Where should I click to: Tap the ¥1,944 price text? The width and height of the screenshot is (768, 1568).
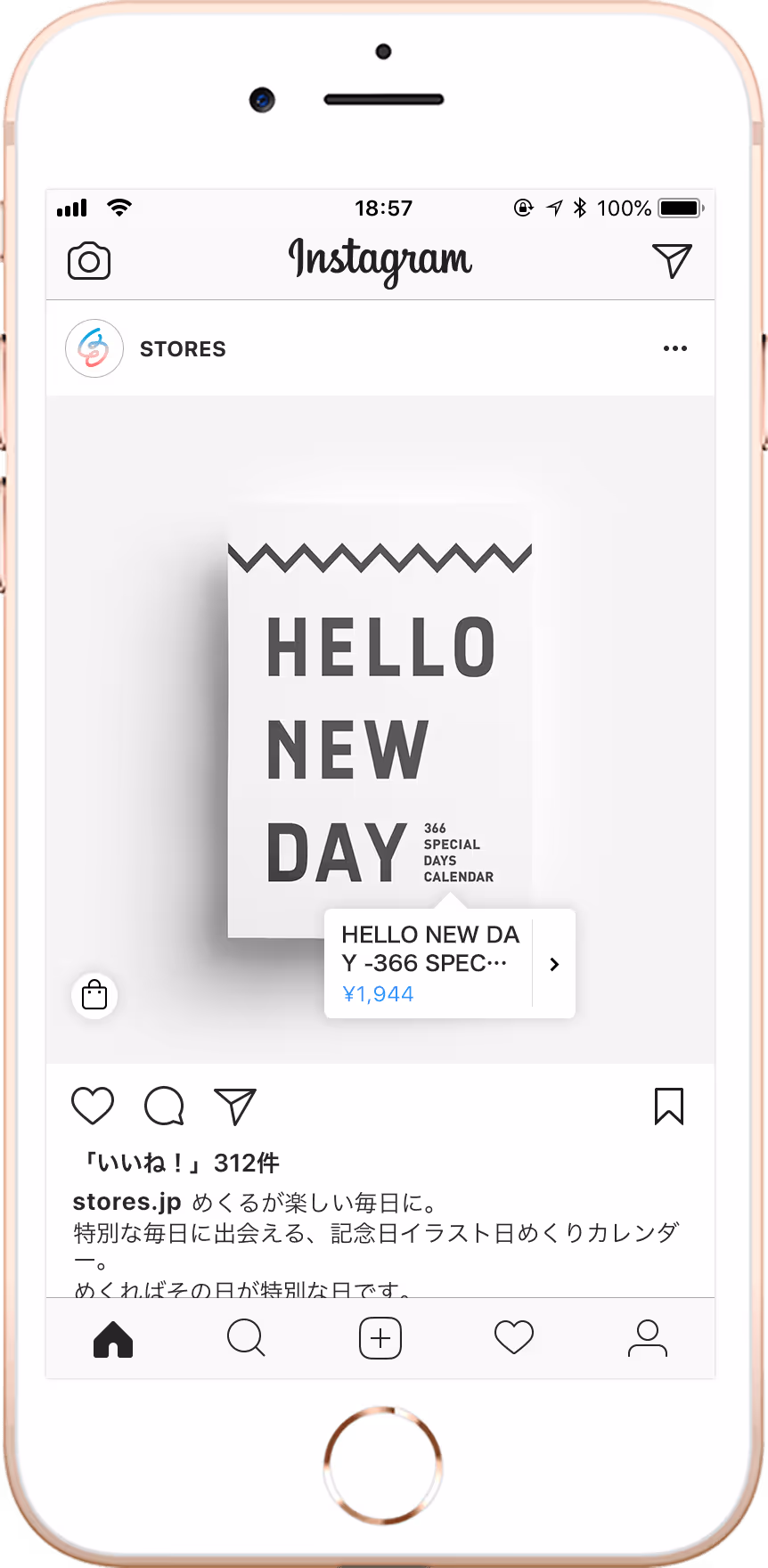coord(378,994)
